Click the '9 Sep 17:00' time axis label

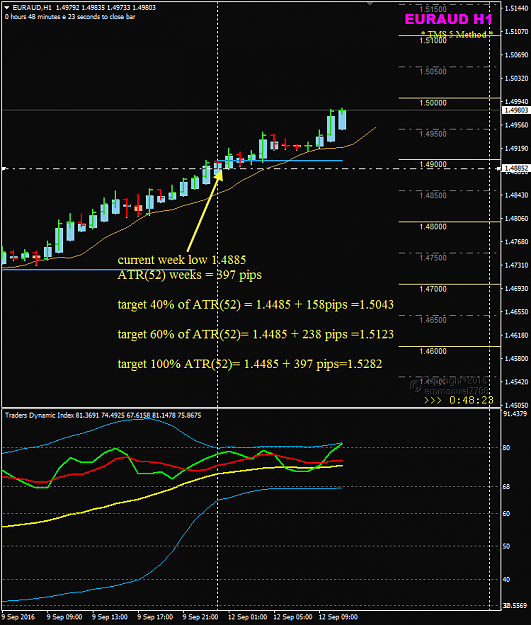tap(155, 617)
